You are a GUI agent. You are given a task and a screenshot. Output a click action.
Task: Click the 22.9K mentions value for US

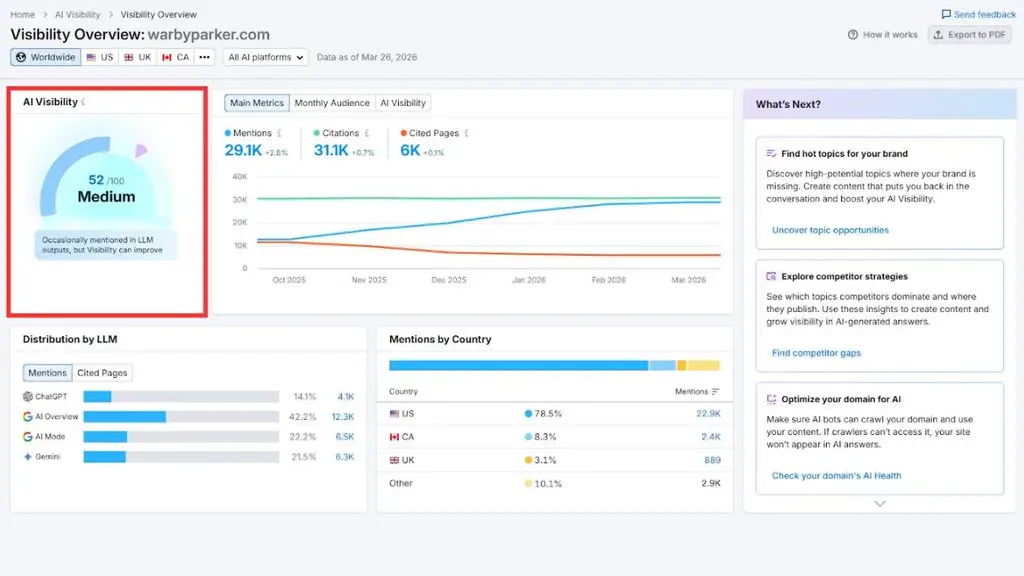pos(709,413)
